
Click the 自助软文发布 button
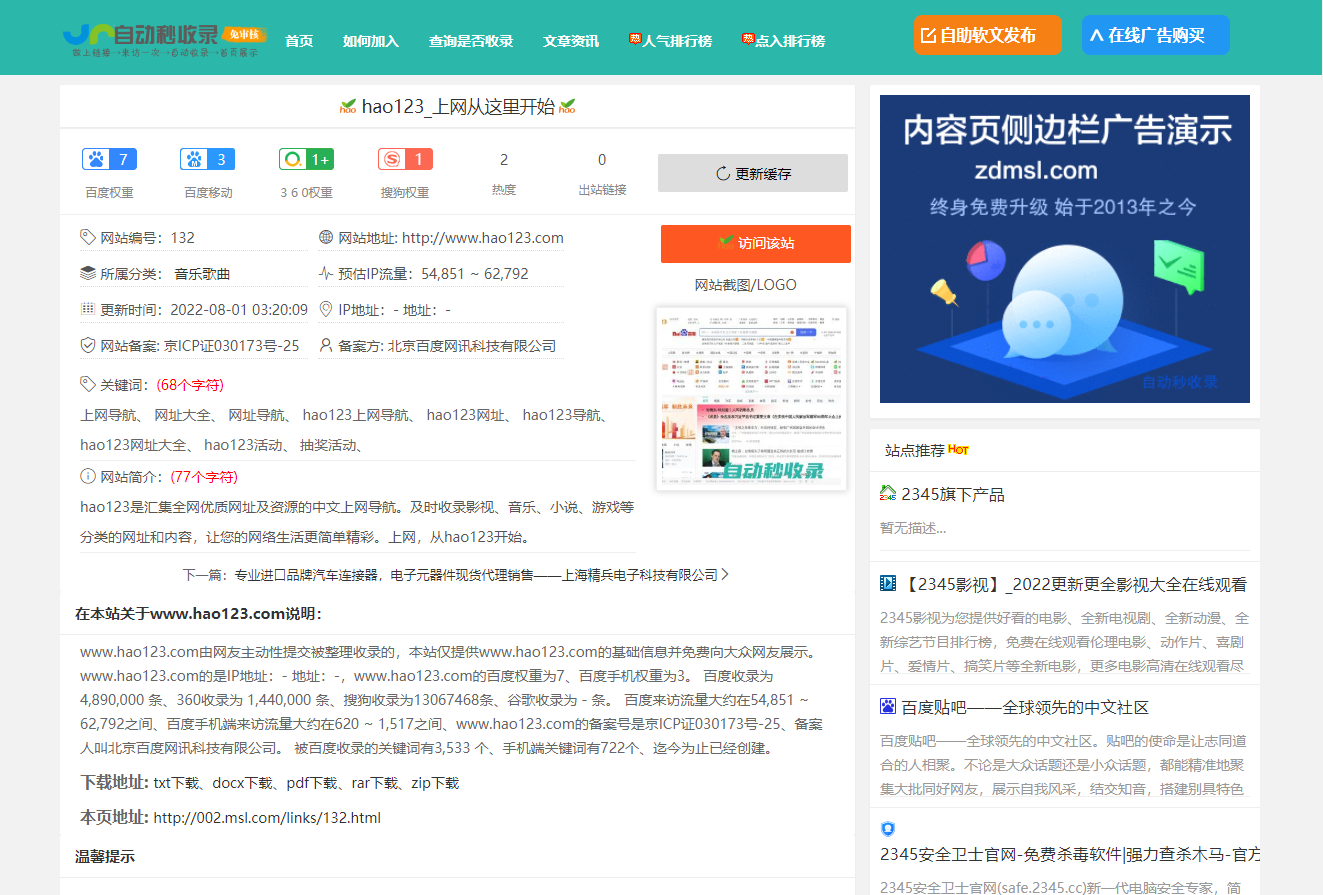coord(987,35)
